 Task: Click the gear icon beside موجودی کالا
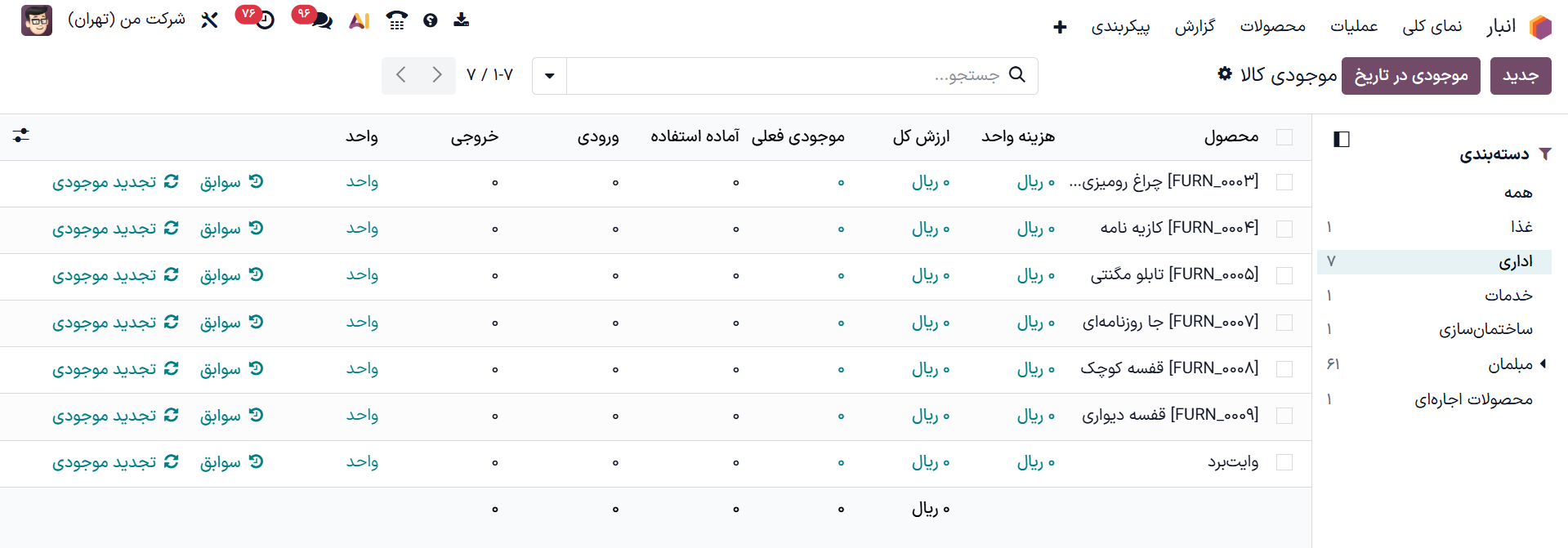[1224, 74]
